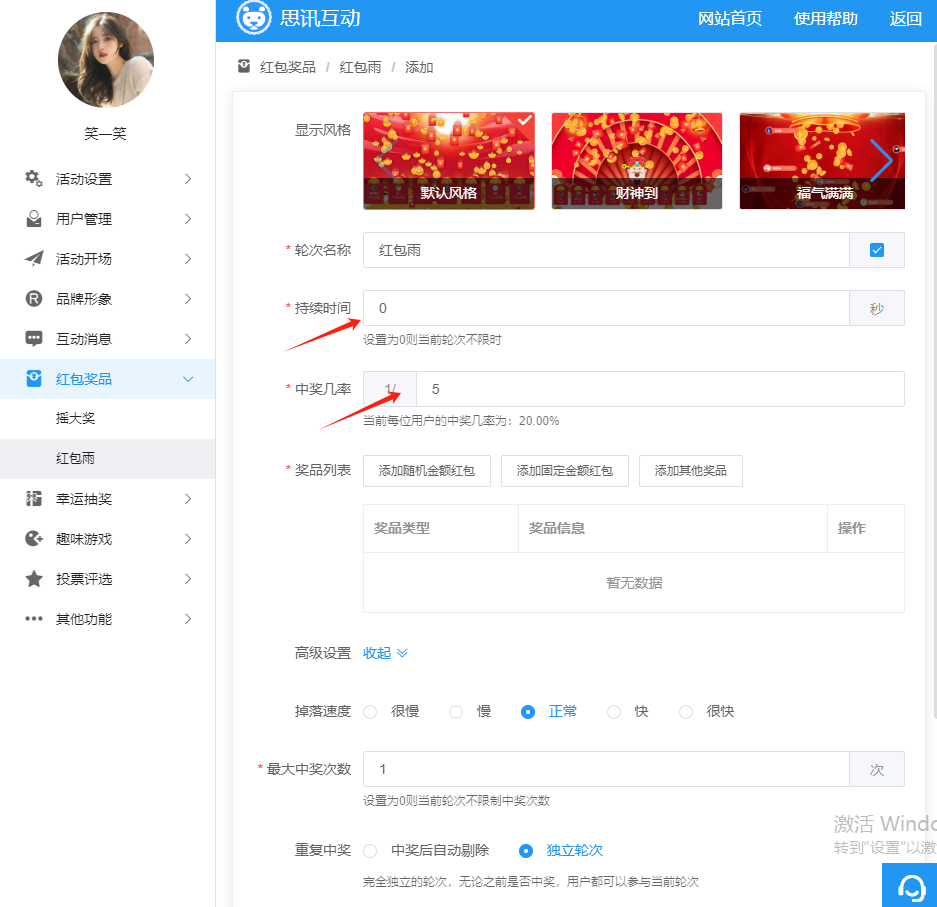937x907 pixels.
Task: Click 奖品类型 column header
Action: (x=402, y=528)
